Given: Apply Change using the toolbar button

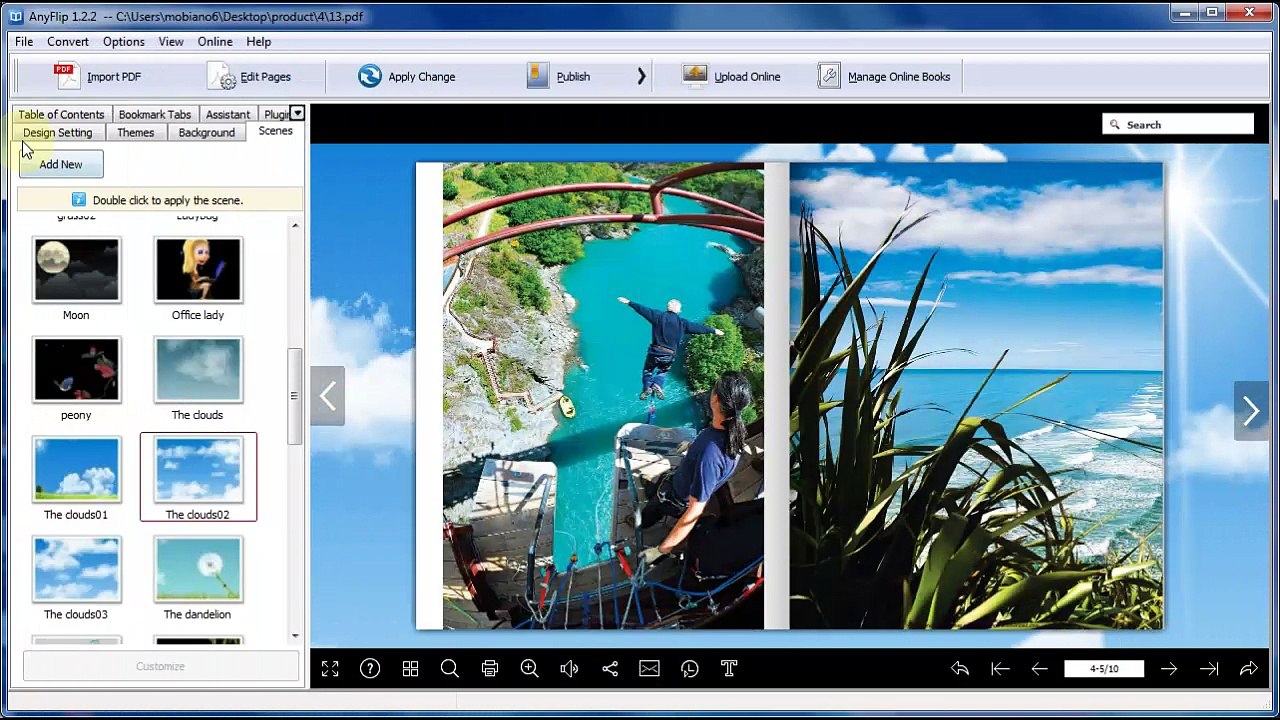Looking at the screenshot, I should click(x=407, y=76).
